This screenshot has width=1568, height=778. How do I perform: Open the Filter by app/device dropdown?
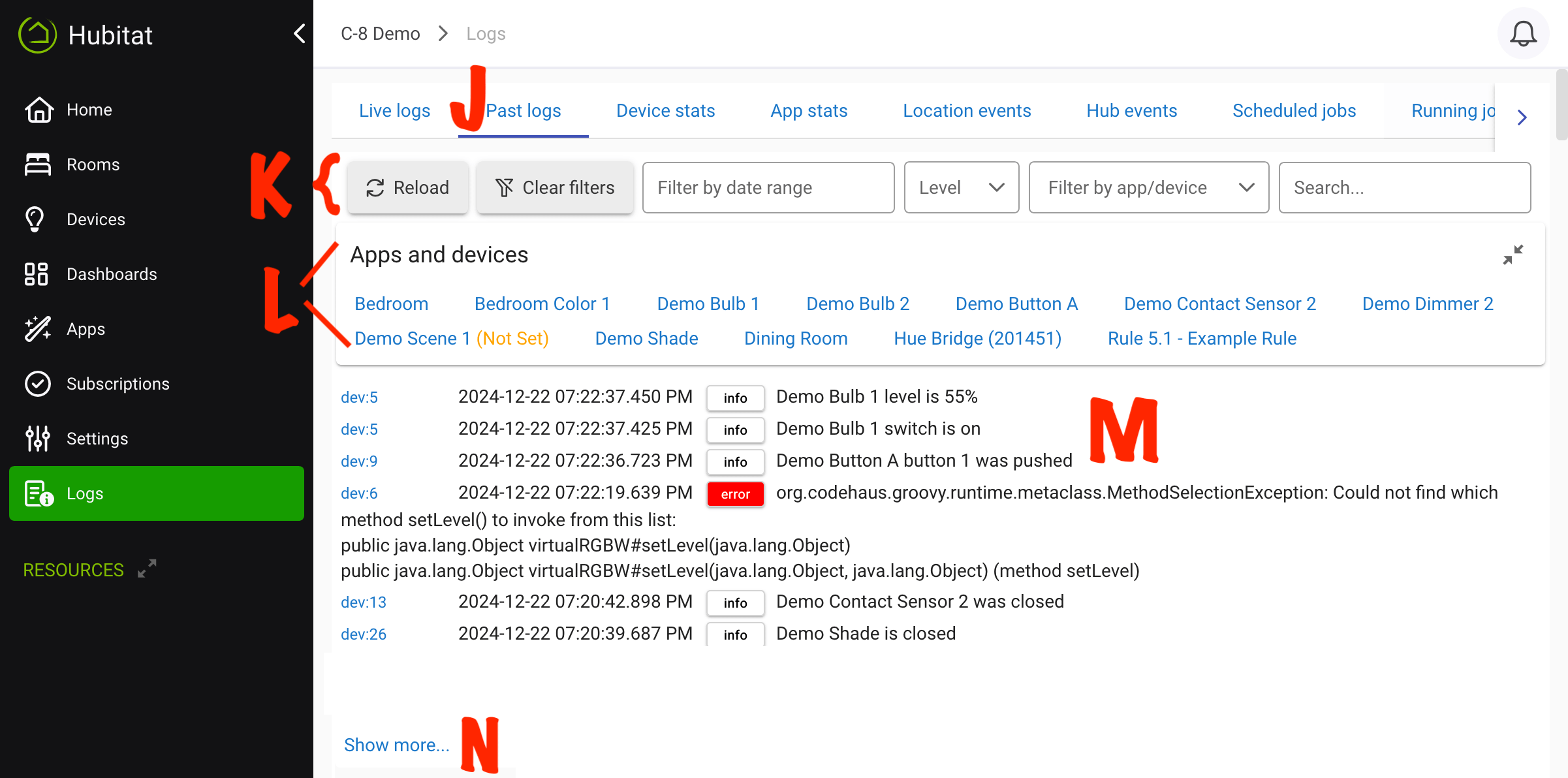1149,188
